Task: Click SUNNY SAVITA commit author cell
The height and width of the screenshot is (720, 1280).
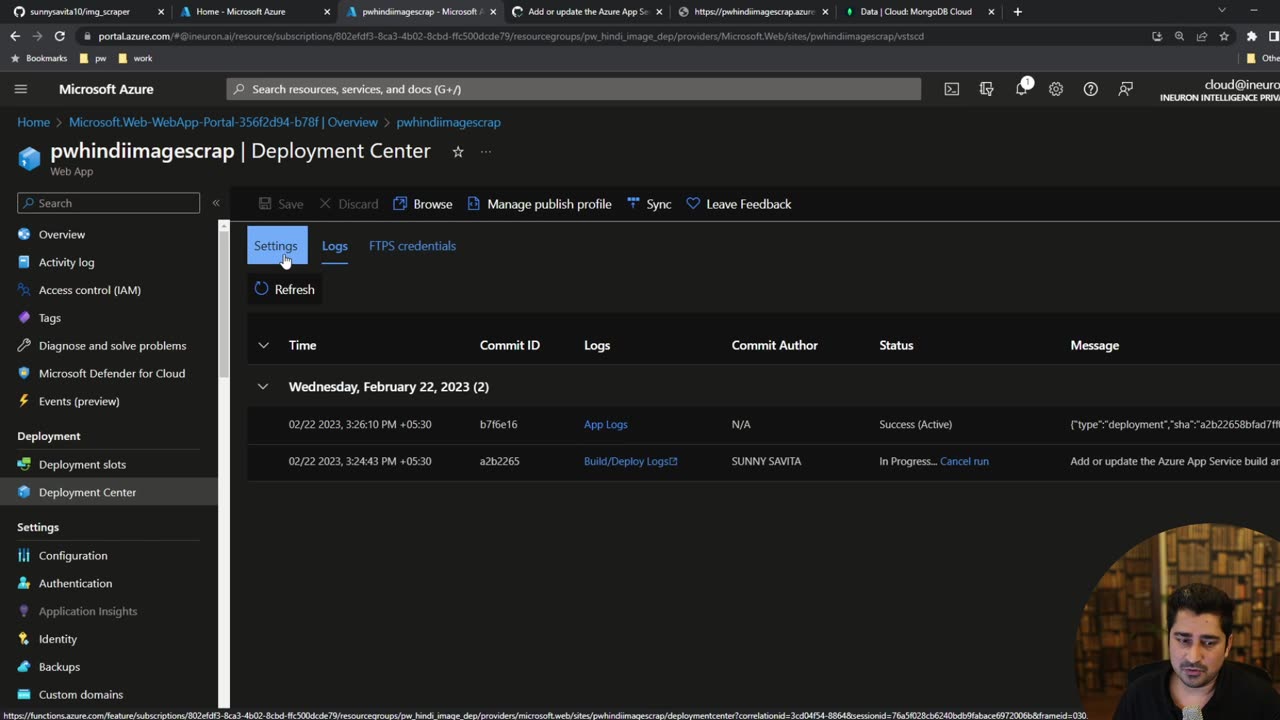Action: (766, 461)
